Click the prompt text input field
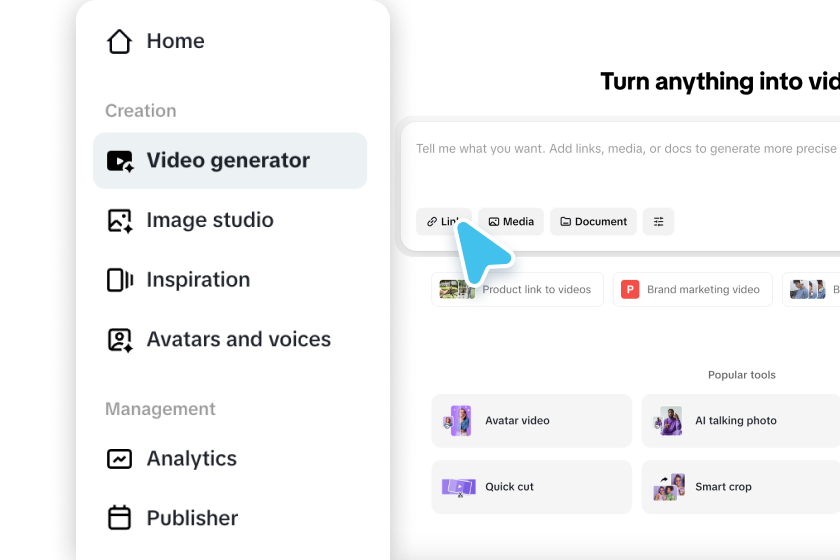The width and height of the screenshot is (840, 560). click(621, 163)
